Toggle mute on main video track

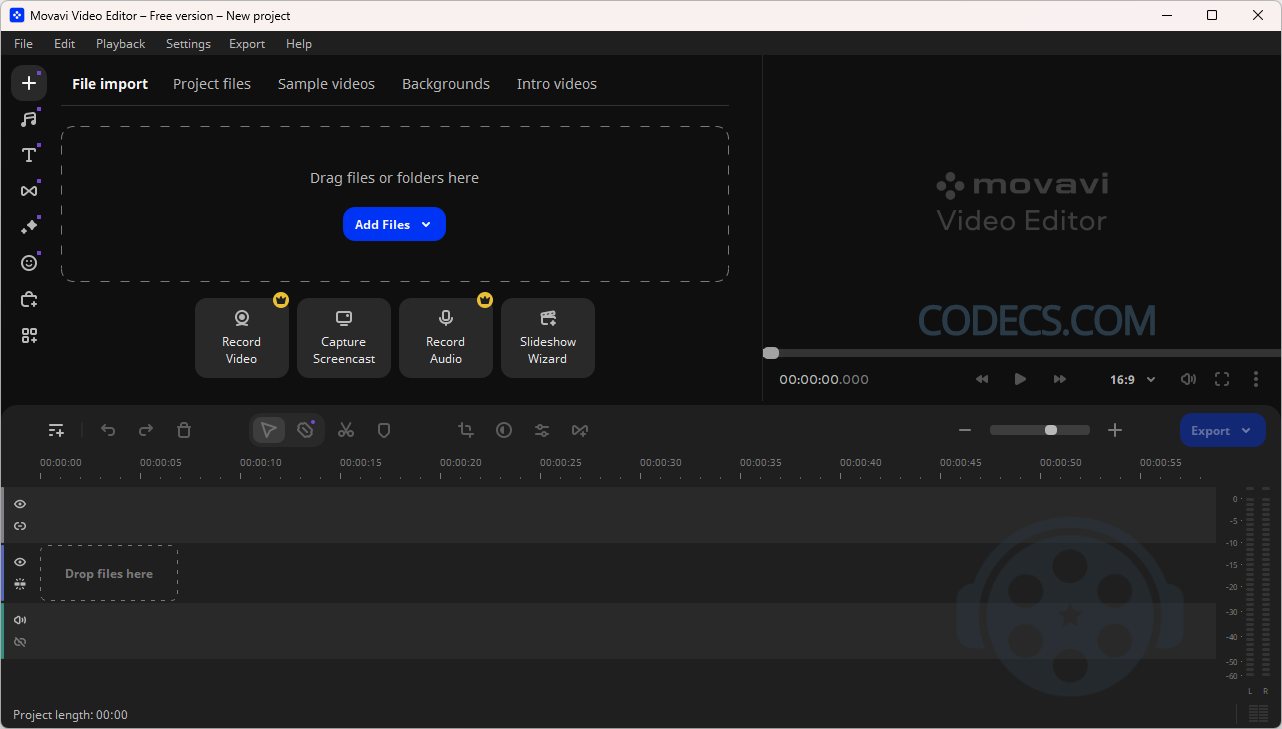[20, 584]
